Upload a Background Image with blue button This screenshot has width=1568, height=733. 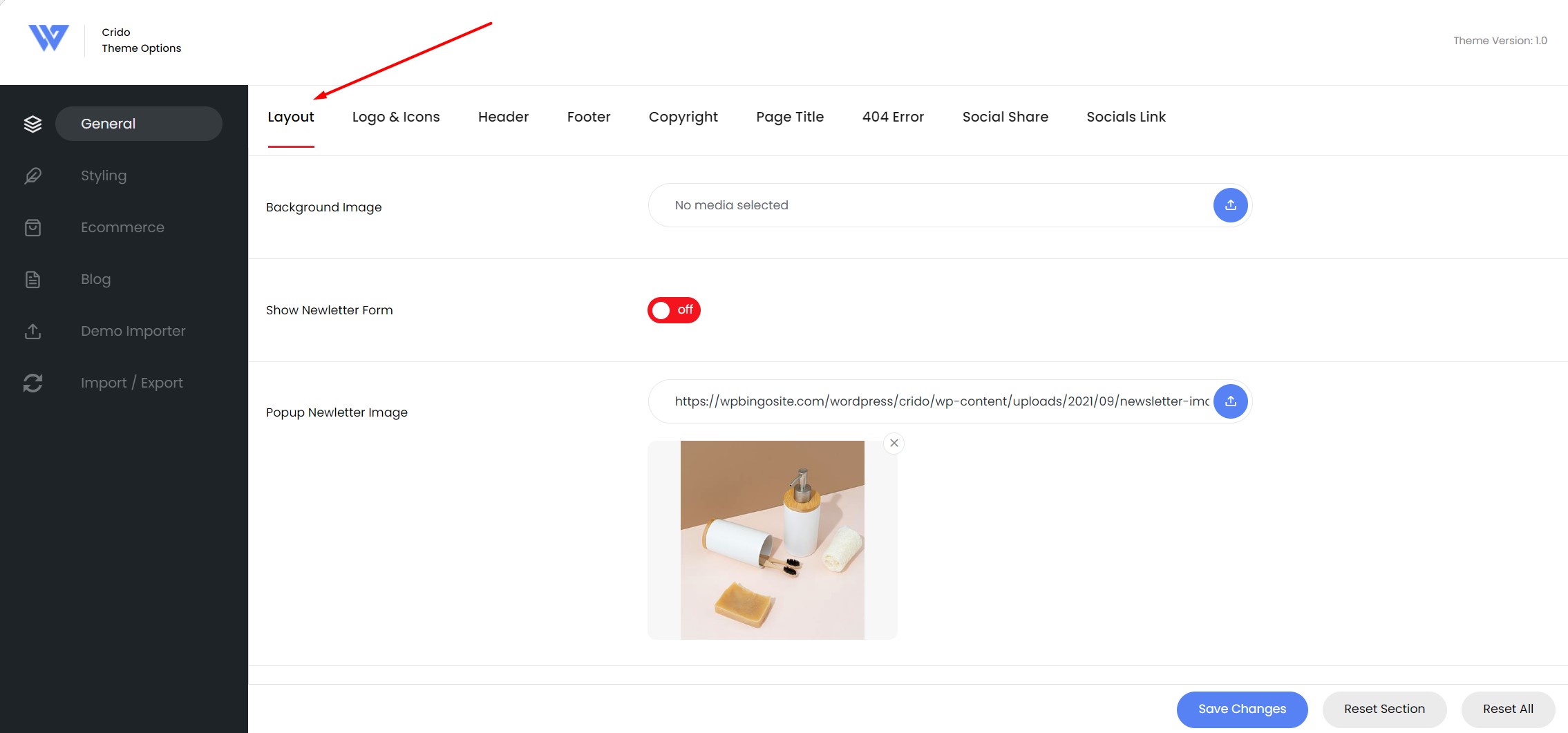tap(1230, 205)
